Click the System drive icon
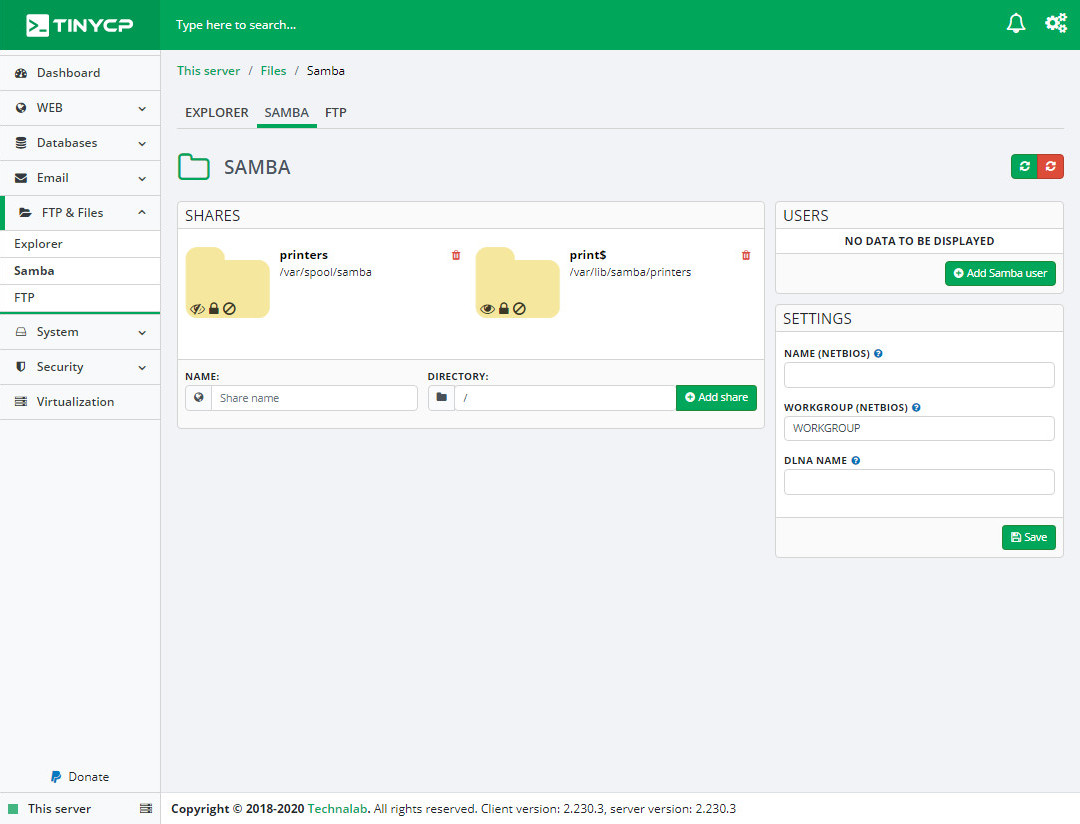 21,331
